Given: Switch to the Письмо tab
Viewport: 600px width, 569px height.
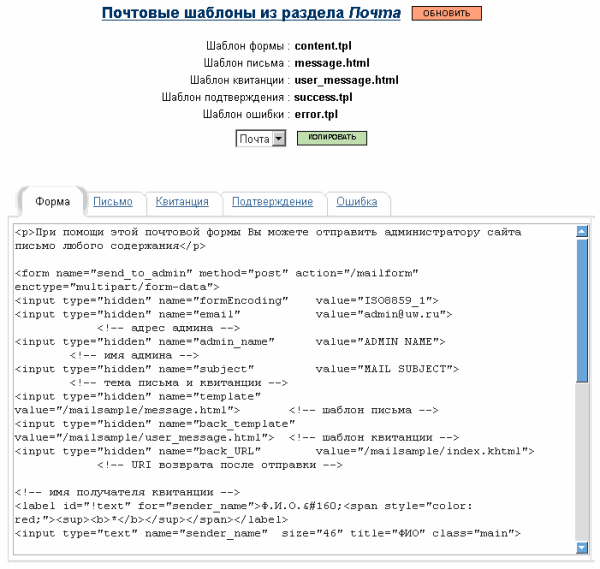Looking at the screenshot, I should [x=112, y=201].
